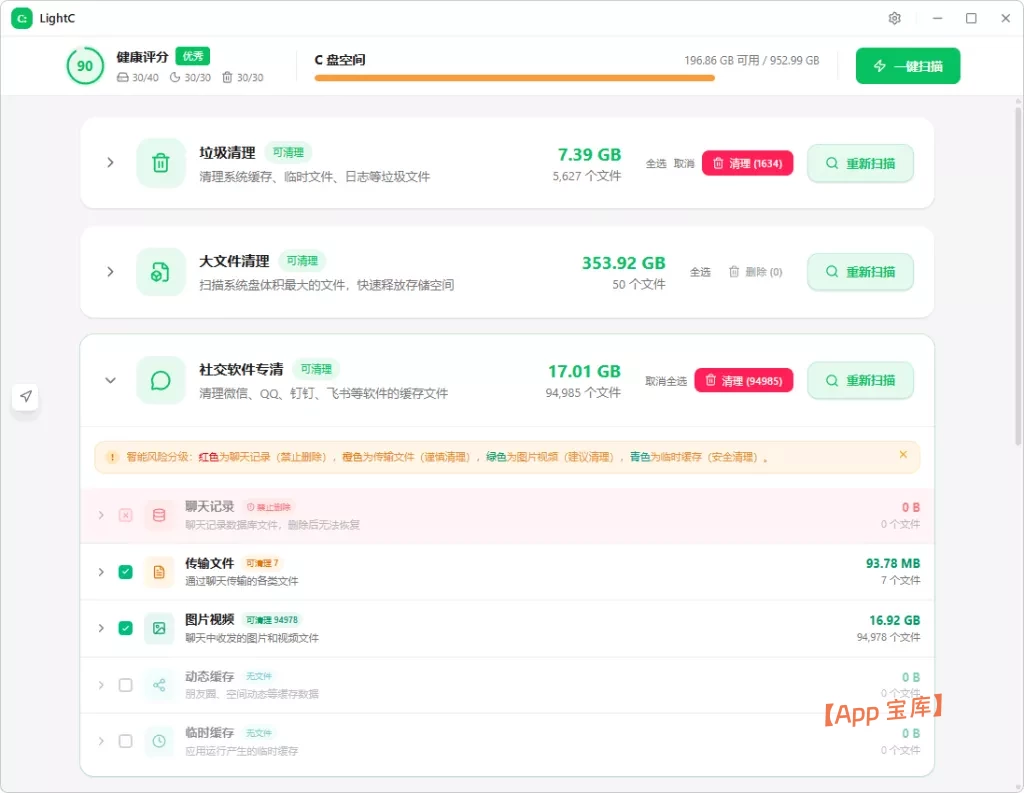Click the trash can icon of 垃圾清理 card

(x=161, y=163)
